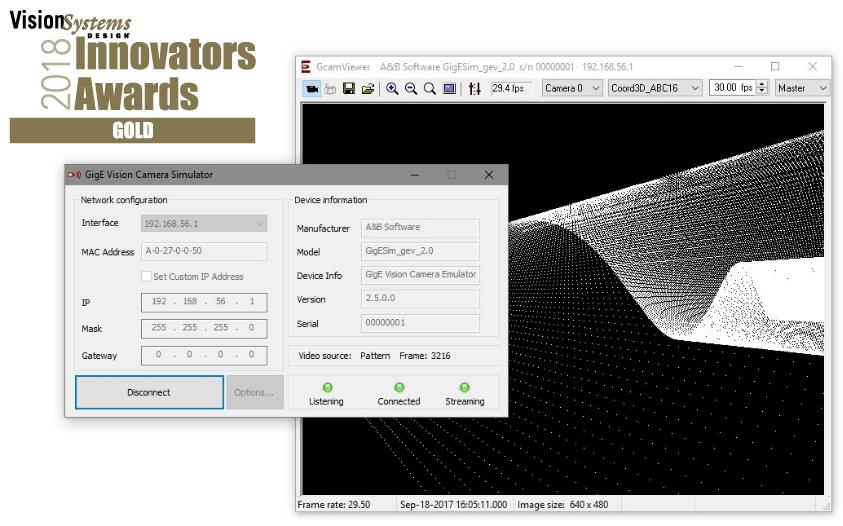
Task: Click the GcamViewer window resize grip
Action: point(826,506)
